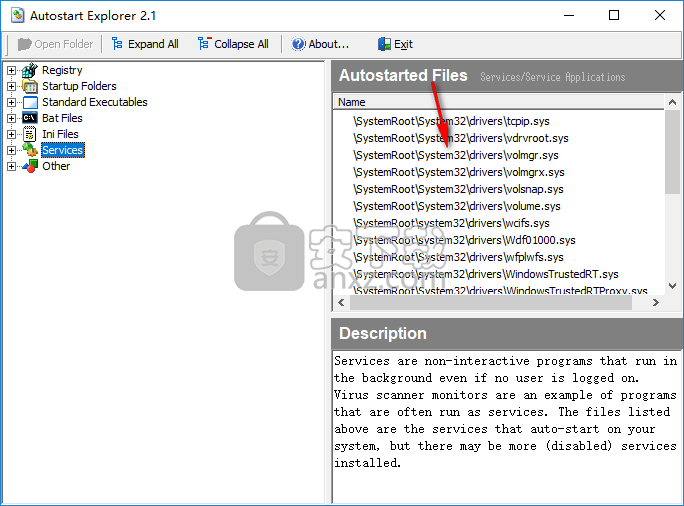Expand the Registry node
684x506 pixels.
pyautogui.click(x=12, y=70)
